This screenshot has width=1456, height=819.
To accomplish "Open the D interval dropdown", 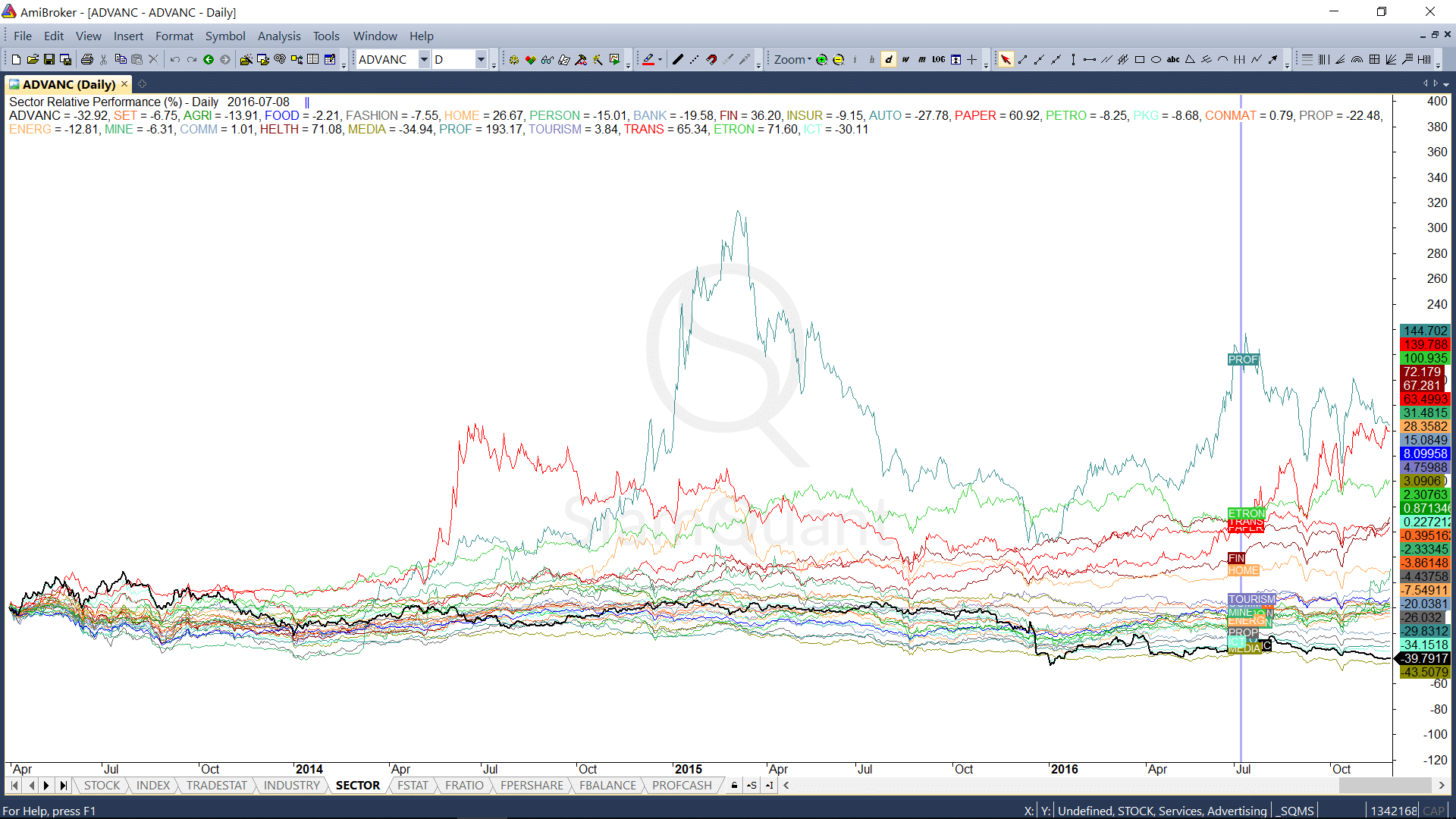I will (481, 59).
